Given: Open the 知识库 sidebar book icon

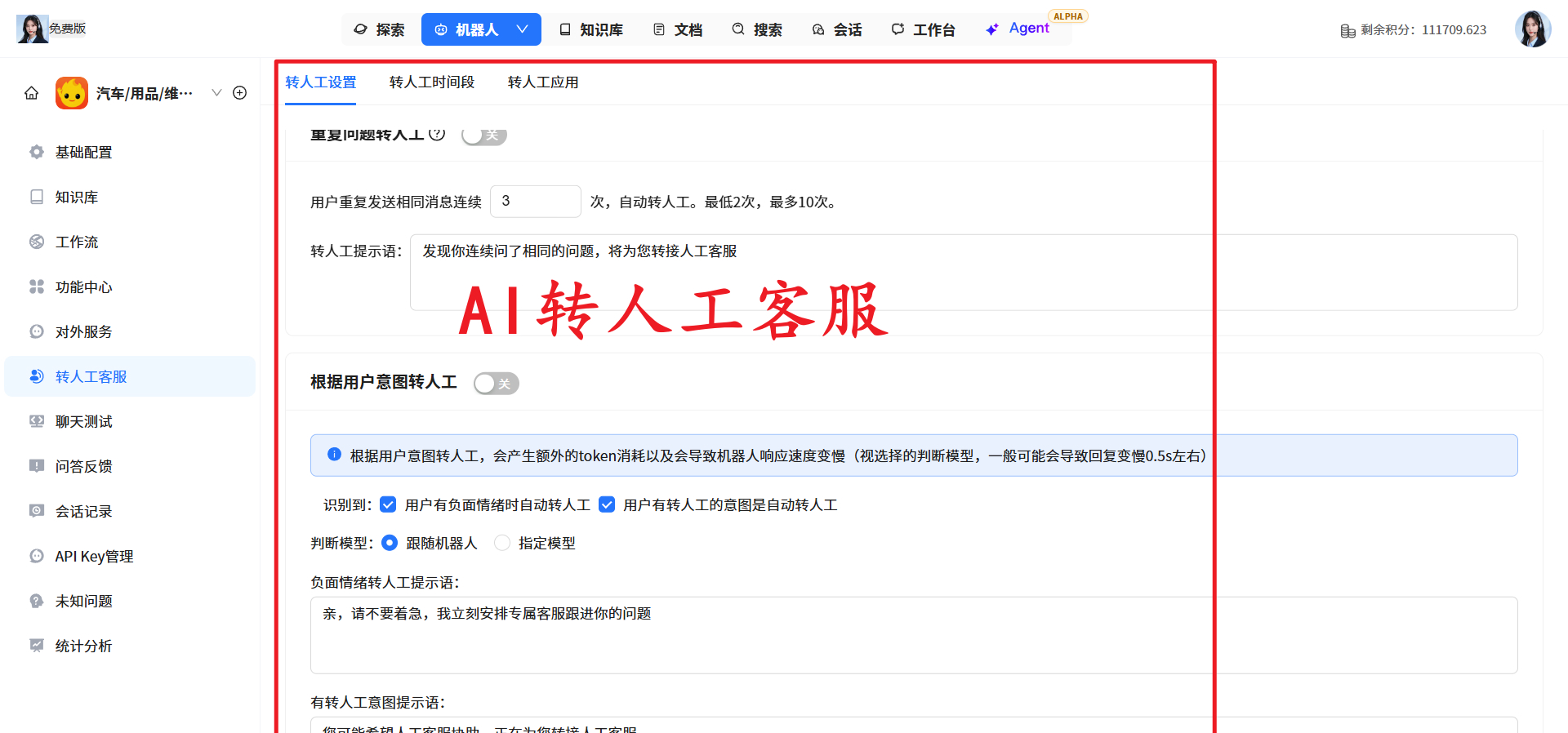Looking at the screenshot, I should click(37, 197).
